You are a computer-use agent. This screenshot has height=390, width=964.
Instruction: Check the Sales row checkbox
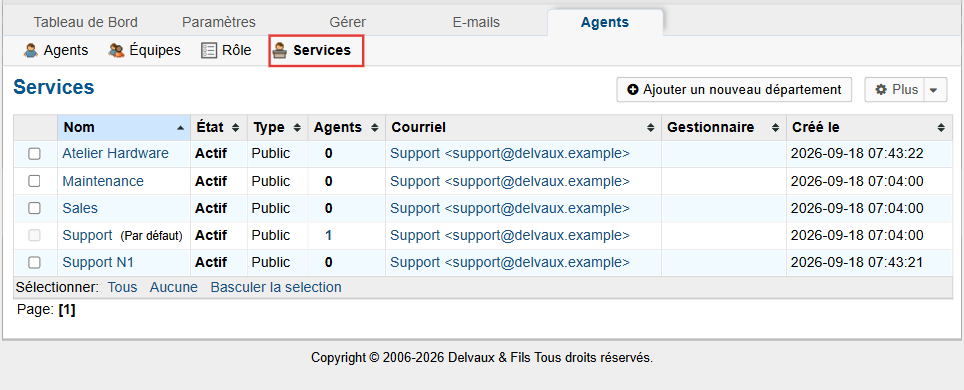point(34,208)
